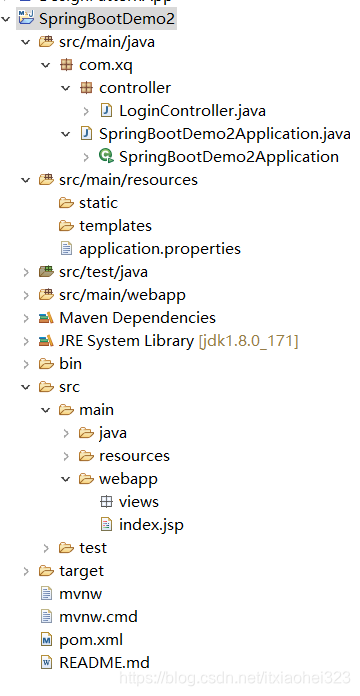
Task: Select the LoginController.java label
Action: [x=192, y=111]
